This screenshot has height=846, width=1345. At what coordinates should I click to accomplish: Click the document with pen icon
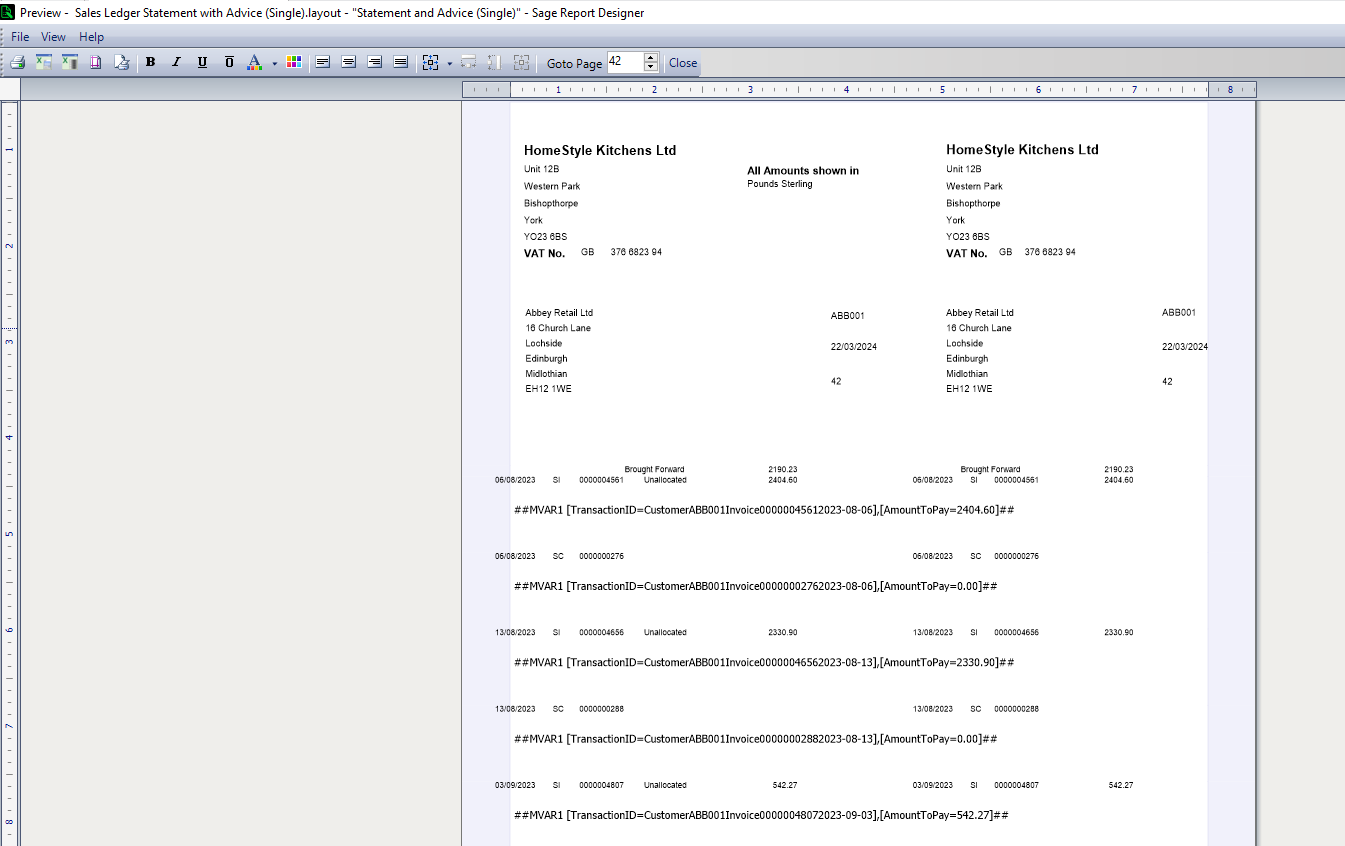[x=121, y=62]
